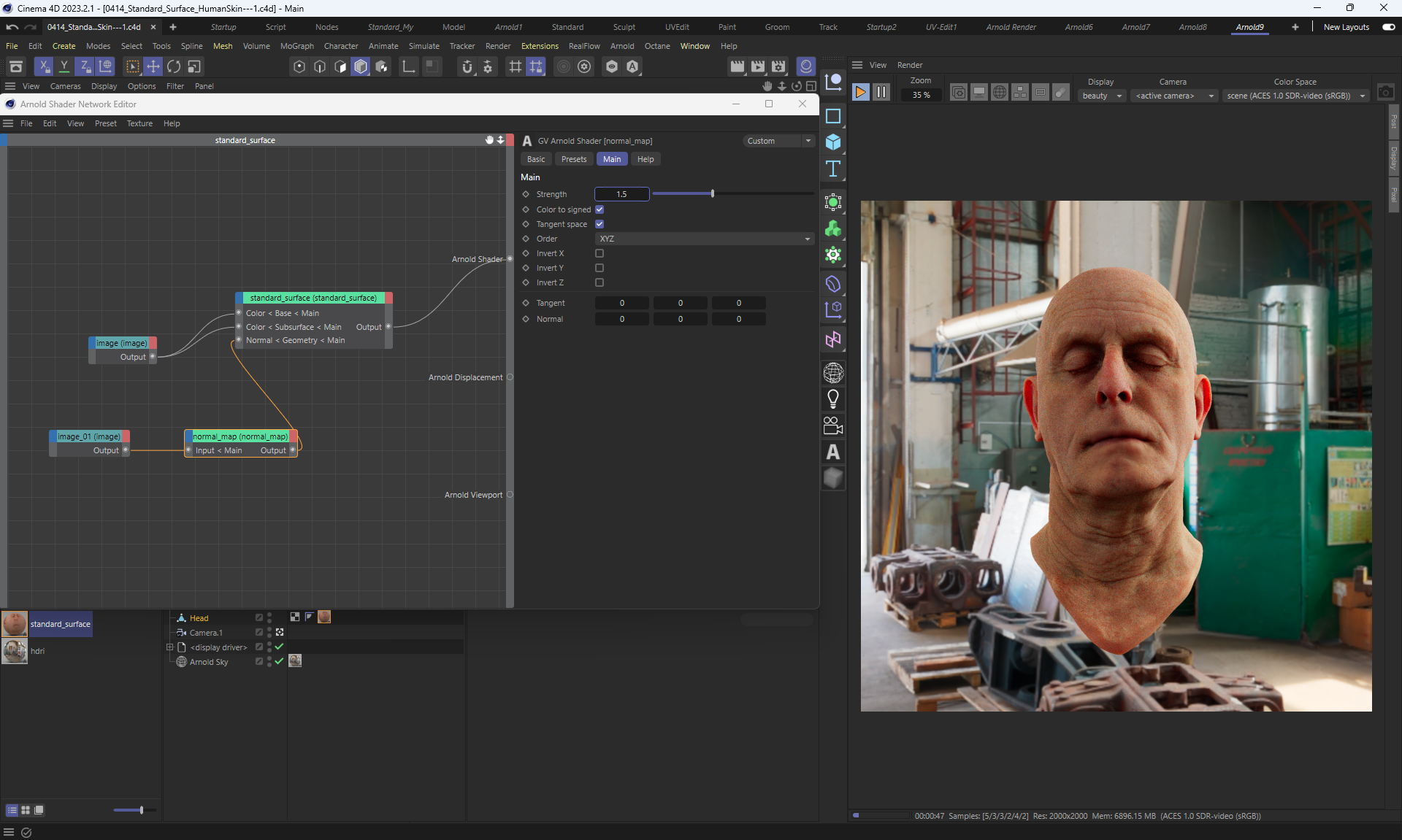Viewport: 1402px width, 840px height.
Task: Click the Presets tab button
Action: click(x=573, y=159)
